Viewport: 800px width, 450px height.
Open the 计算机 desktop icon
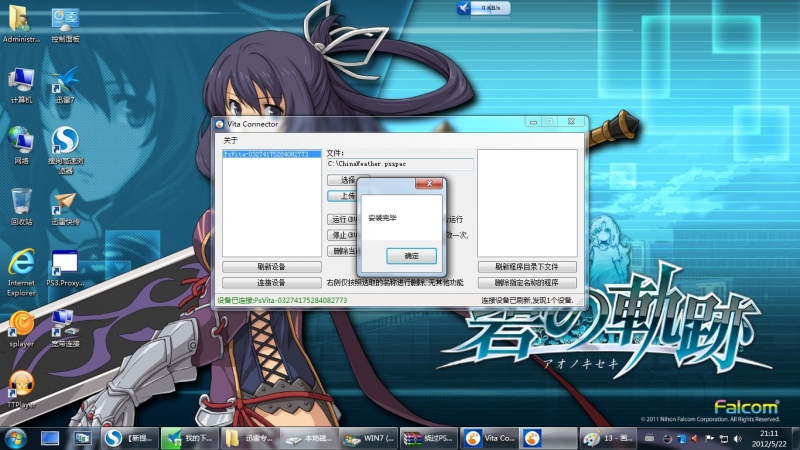click(x=21, y=85)
